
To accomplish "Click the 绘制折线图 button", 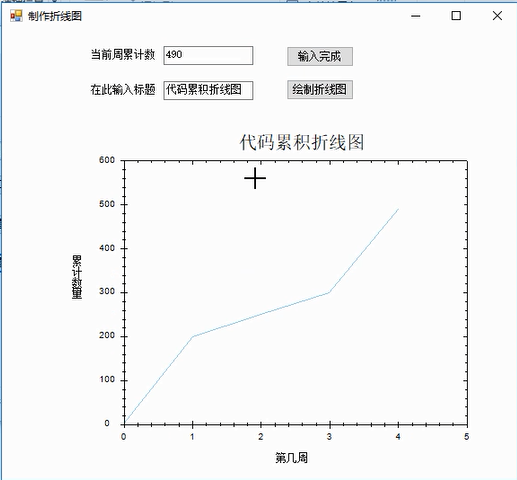I will [x=320, y=90].
